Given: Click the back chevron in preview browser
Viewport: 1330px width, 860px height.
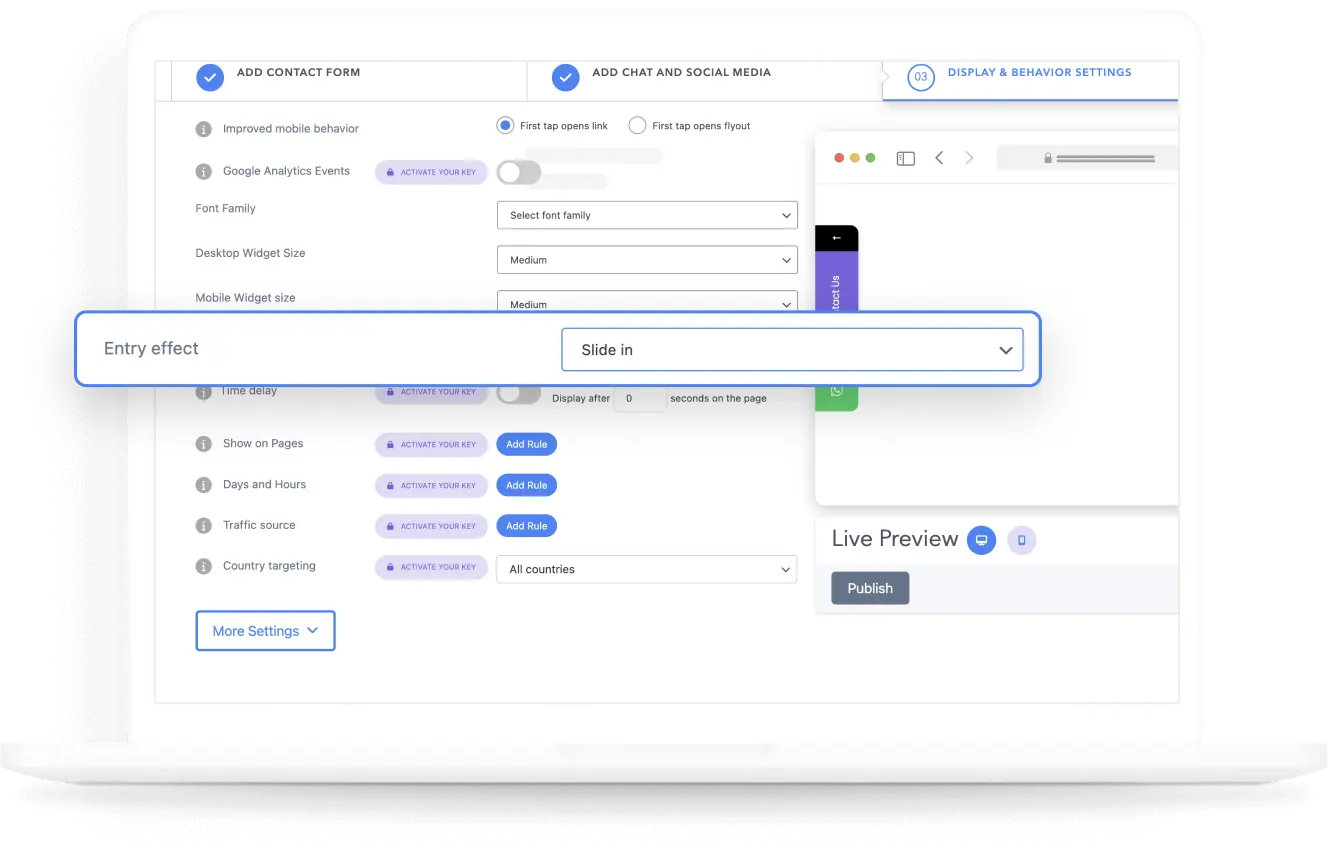Looking at the screenshot, I should click(939, 158).
